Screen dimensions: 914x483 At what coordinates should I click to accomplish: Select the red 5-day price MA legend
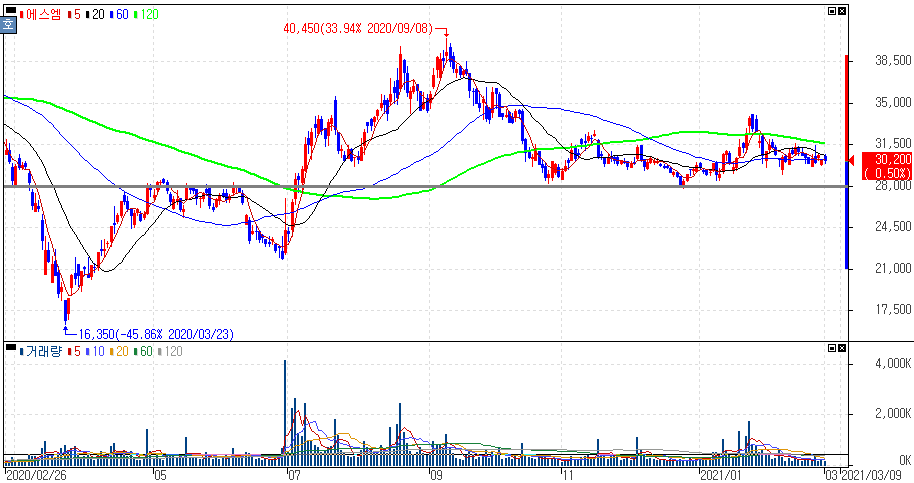click(x=74, y=15)
